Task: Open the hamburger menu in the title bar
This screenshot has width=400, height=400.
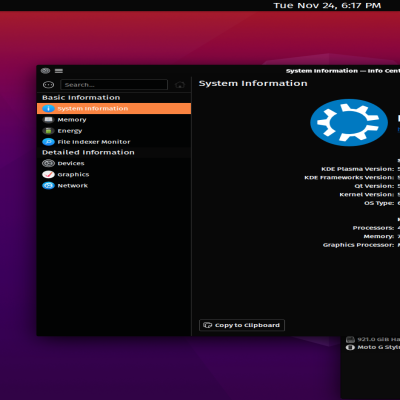Action: [59, 71]
